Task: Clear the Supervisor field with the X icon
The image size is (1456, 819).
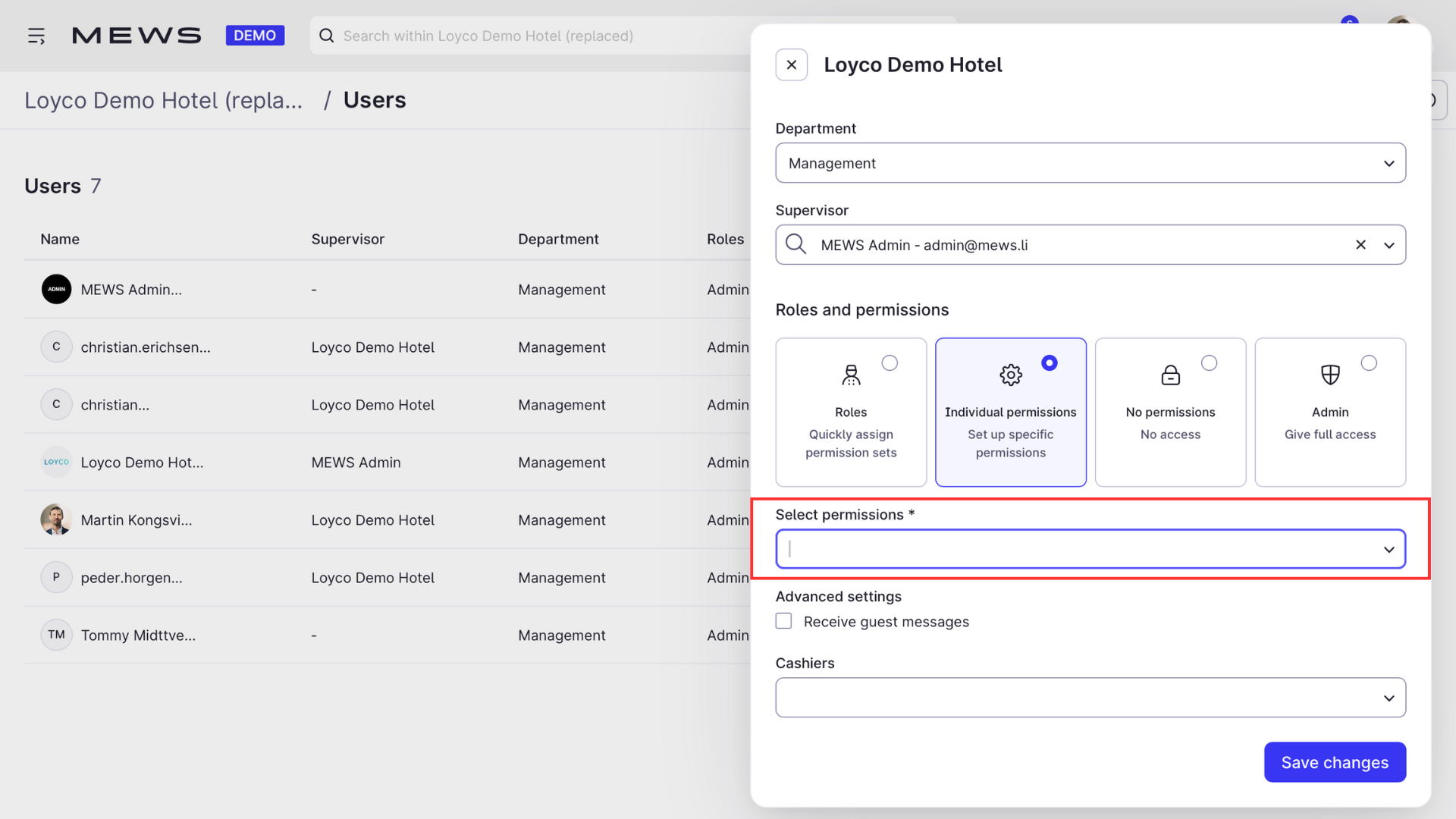Action: (x=1360, y=245)
